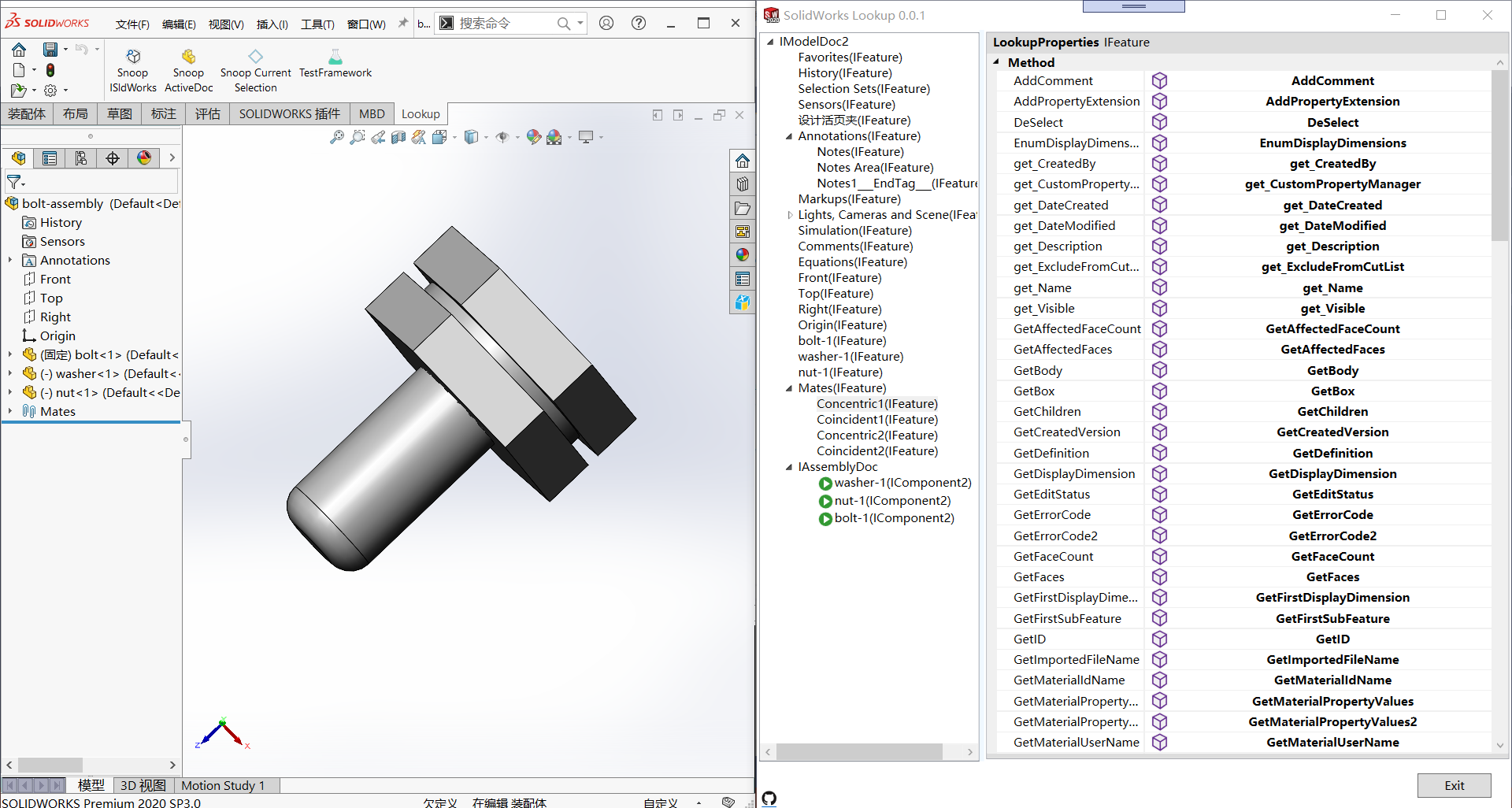
Task: Switch to PropertyManager tab icon
Action: point(50,158)
